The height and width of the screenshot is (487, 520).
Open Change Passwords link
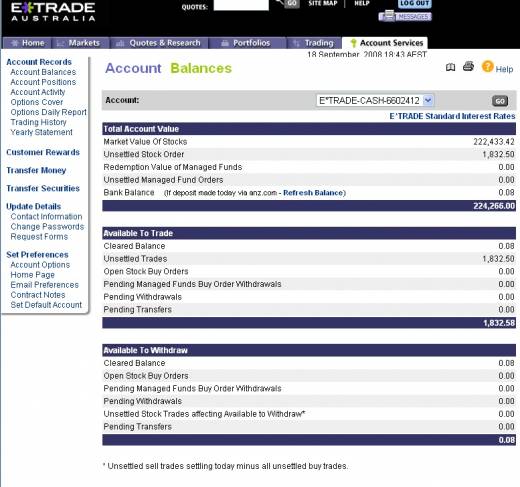pyautogui.click(x=47, y=226)
